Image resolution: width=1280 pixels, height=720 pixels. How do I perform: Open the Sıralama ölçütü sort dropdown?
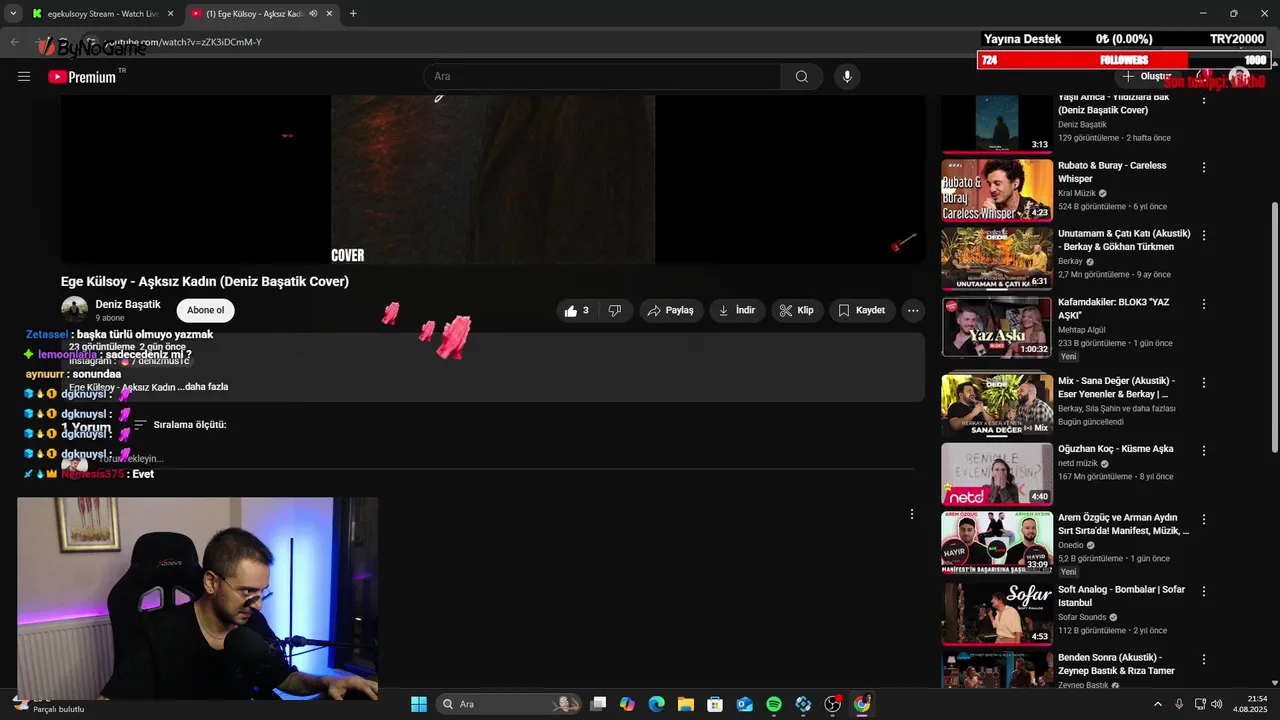coord(180,425)
